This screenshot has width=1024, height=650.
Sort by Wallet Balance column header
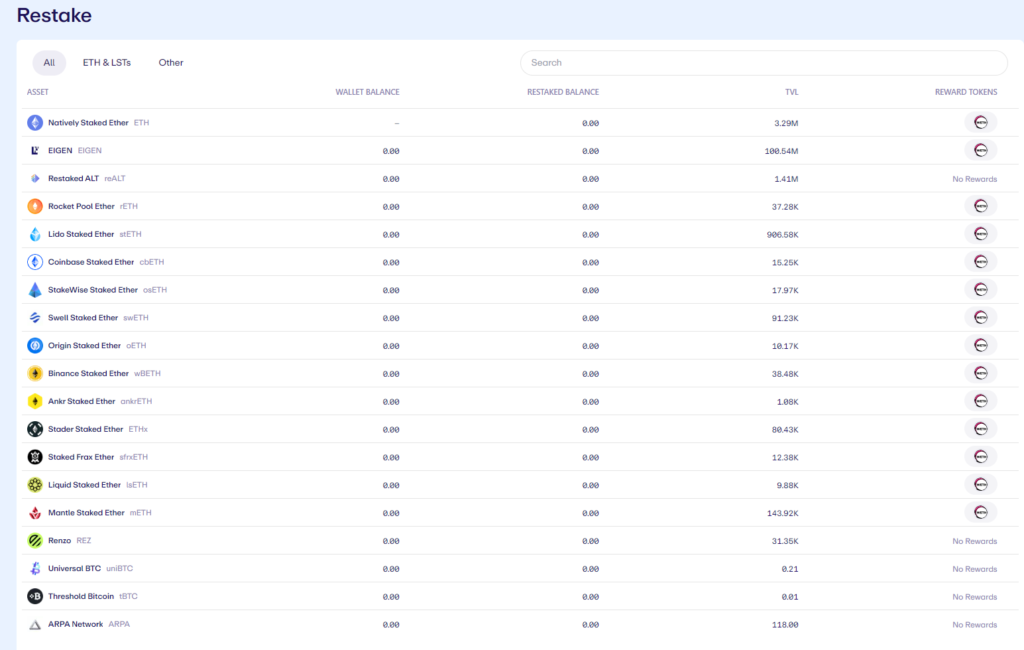pyautogui.click(x=367, y=92)
